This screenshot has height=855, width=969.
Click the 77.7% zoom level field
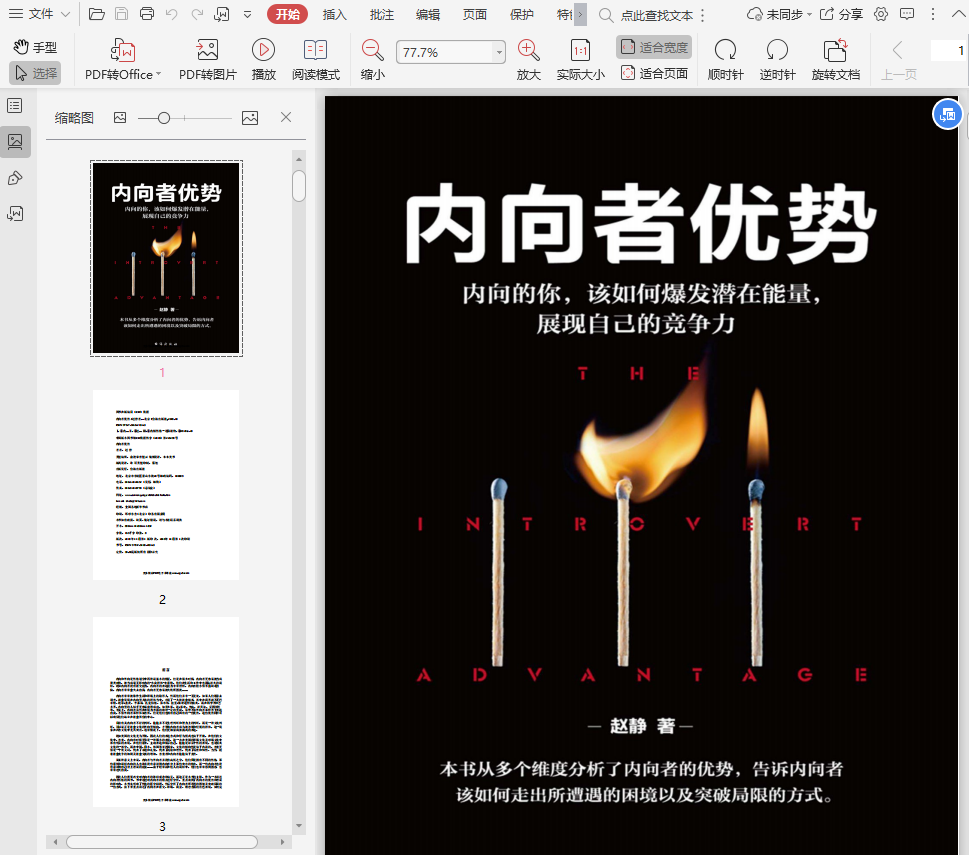pyautogui.click(x=444, y=53)
